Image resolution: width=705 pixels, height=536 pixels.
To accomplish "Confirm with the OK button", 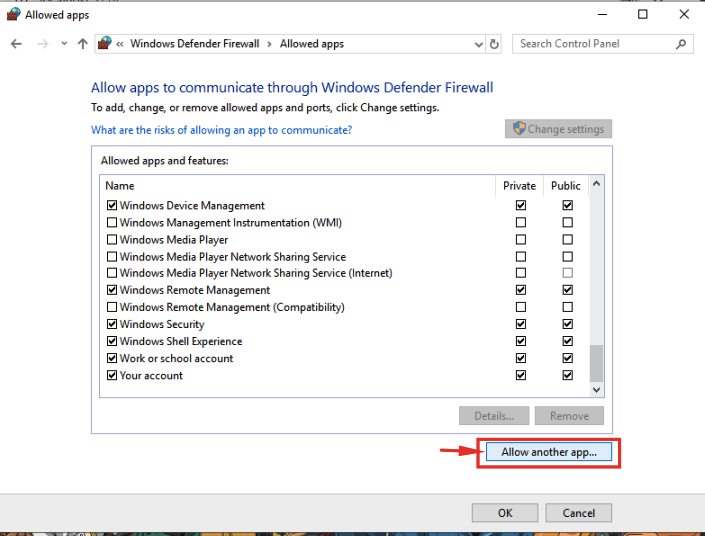I will click(505, 513).
